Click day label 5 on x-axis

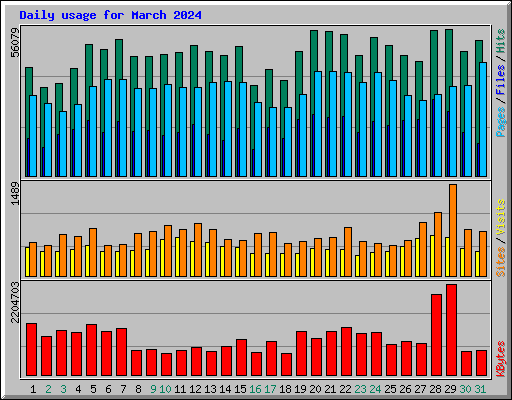pyautogui.click(x=93, y=389)
